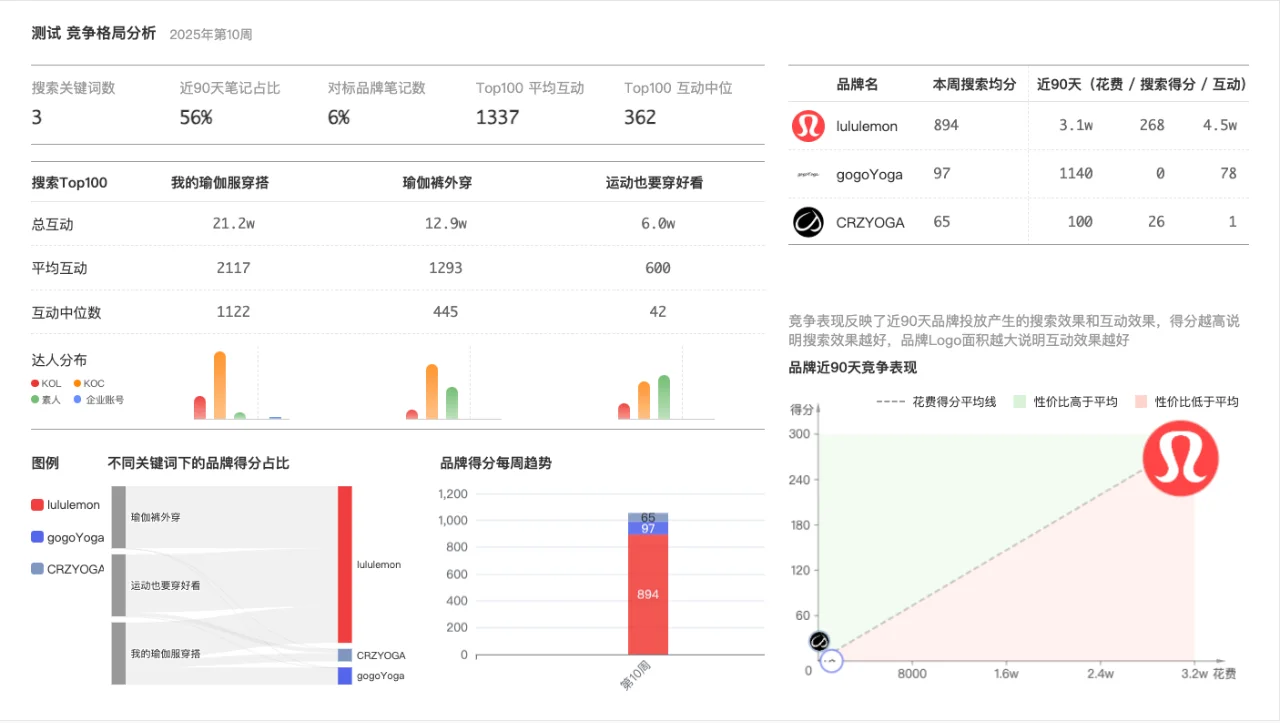Click the gogoYoga circle marker at the axis origin
This screenshot has height=723, width=1280.
point(831,660)
